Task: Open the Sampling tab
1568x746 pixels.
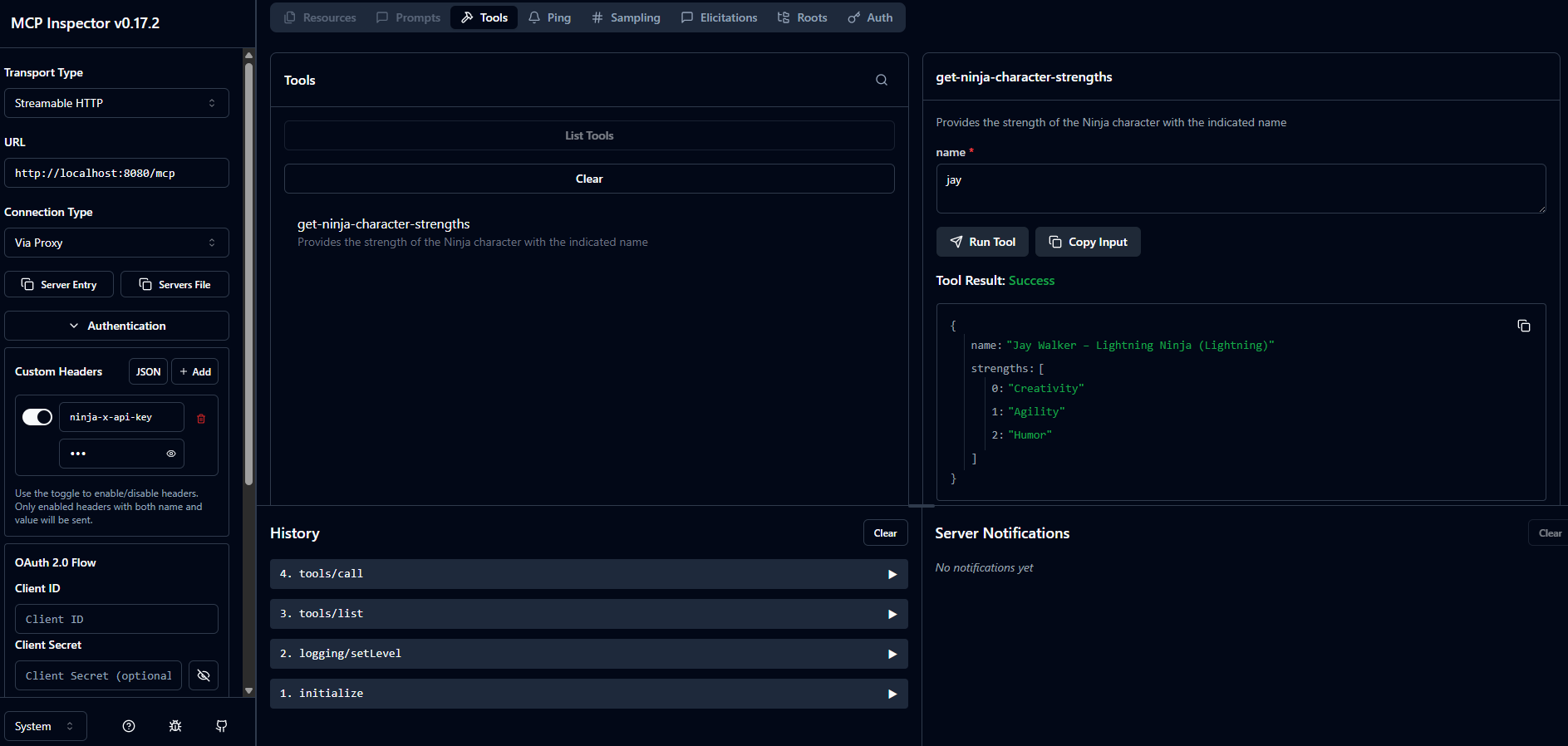Action: tap(626, 17)
